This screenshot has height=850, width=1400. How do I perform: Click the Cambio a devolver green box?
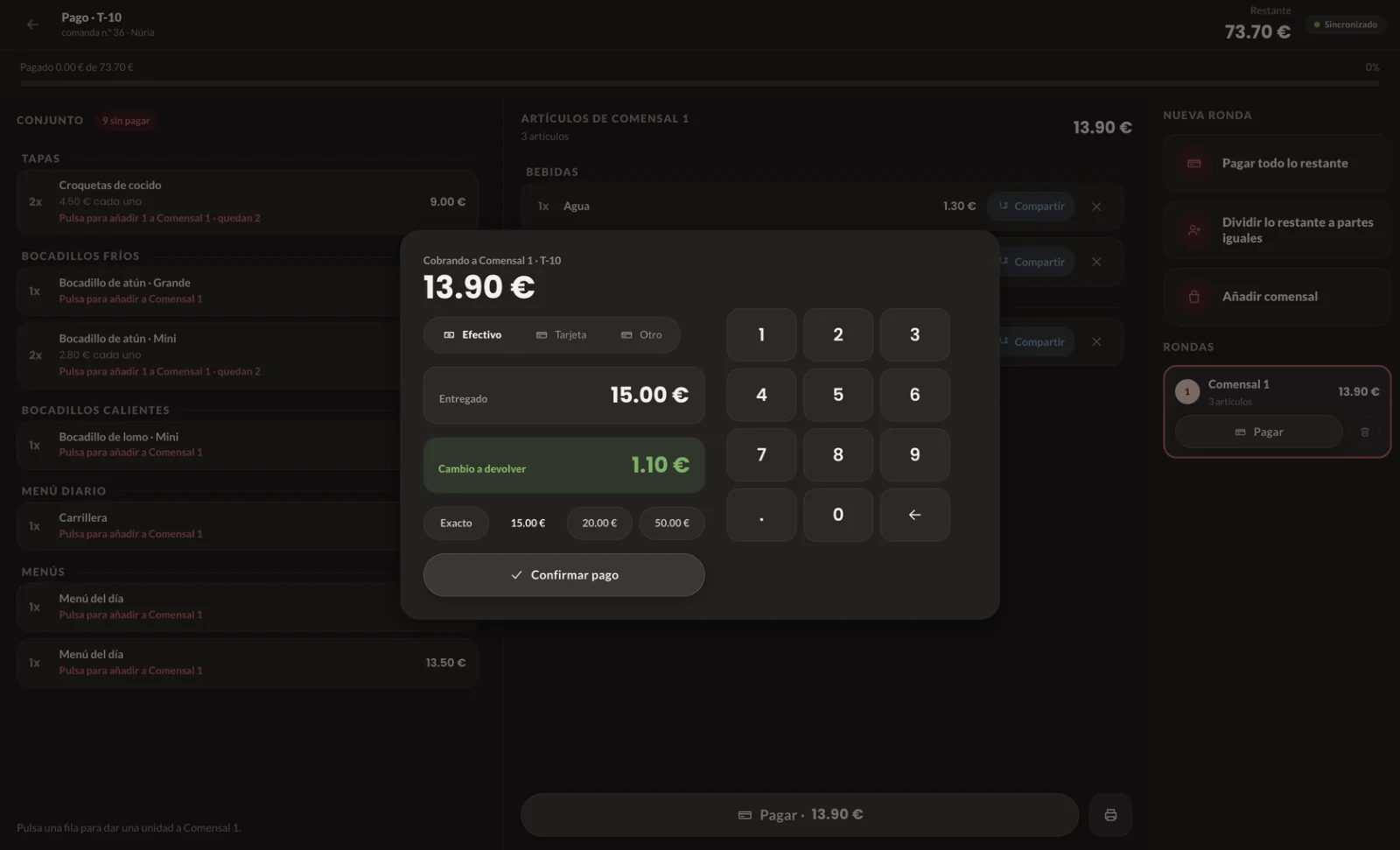pos(563,466)
